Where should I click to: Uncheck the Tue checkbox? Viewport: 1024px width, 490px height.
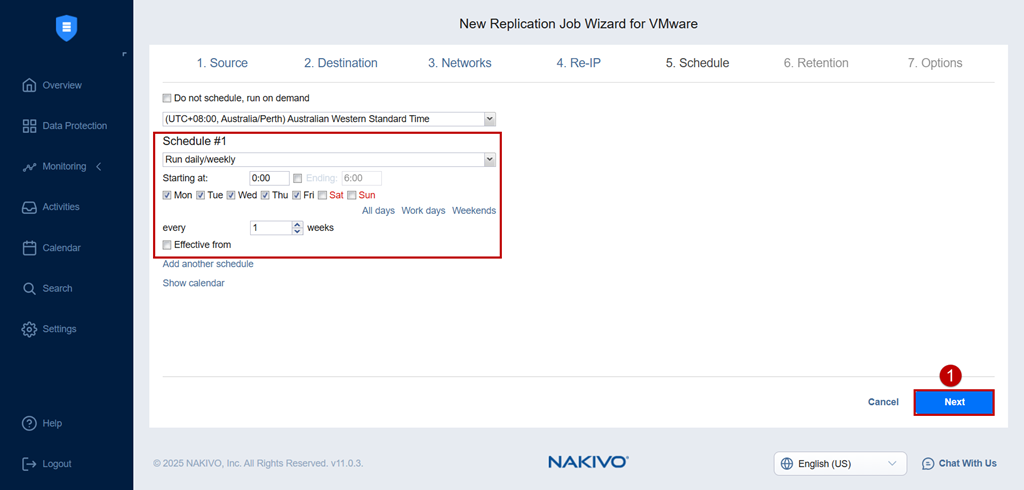[x=200, y=195]
